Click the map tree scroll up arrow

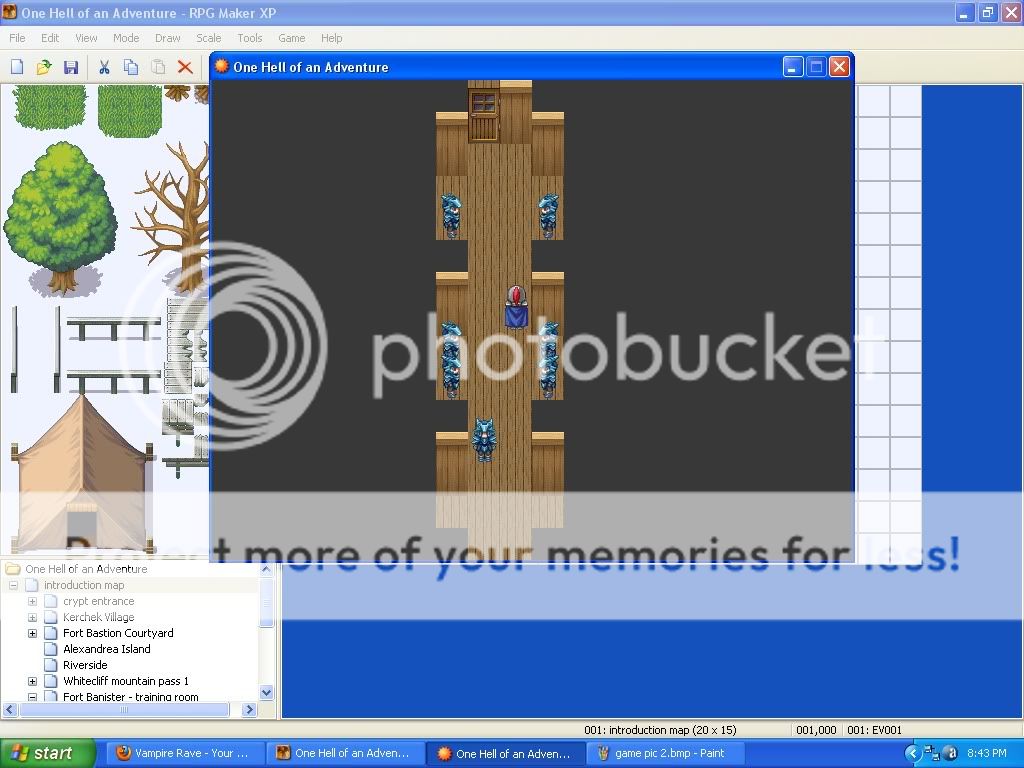266,569
